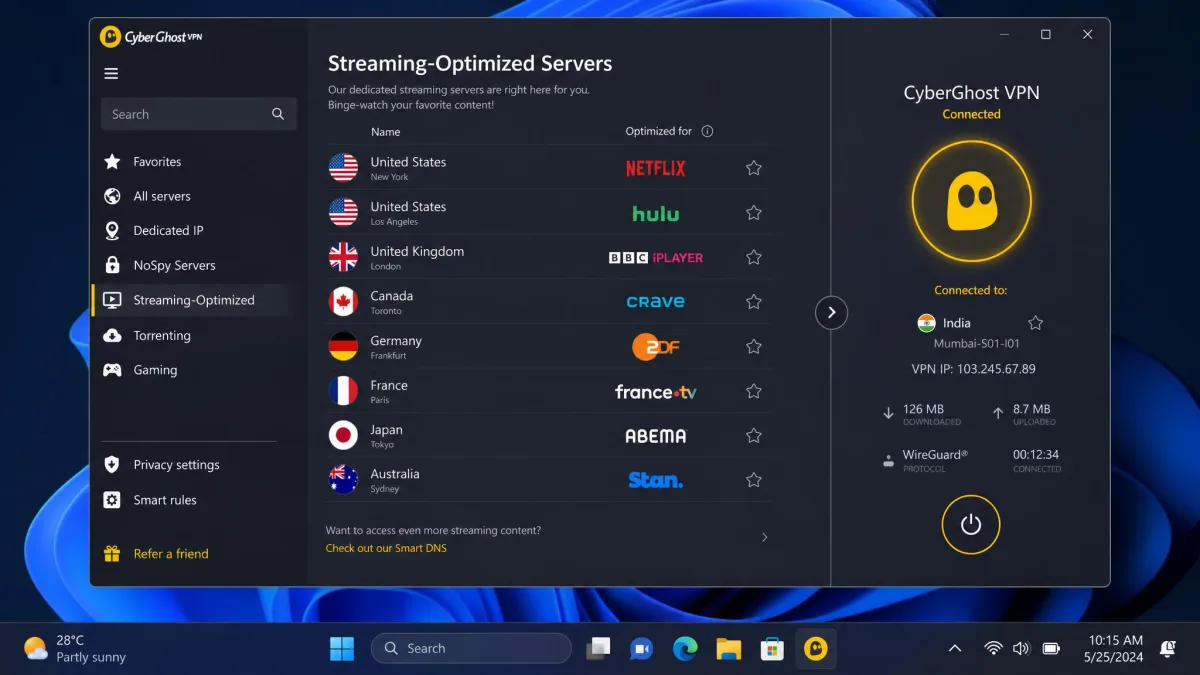Click the CyberGhost VPN logo

pyautogui.click(x=151, y=38)
